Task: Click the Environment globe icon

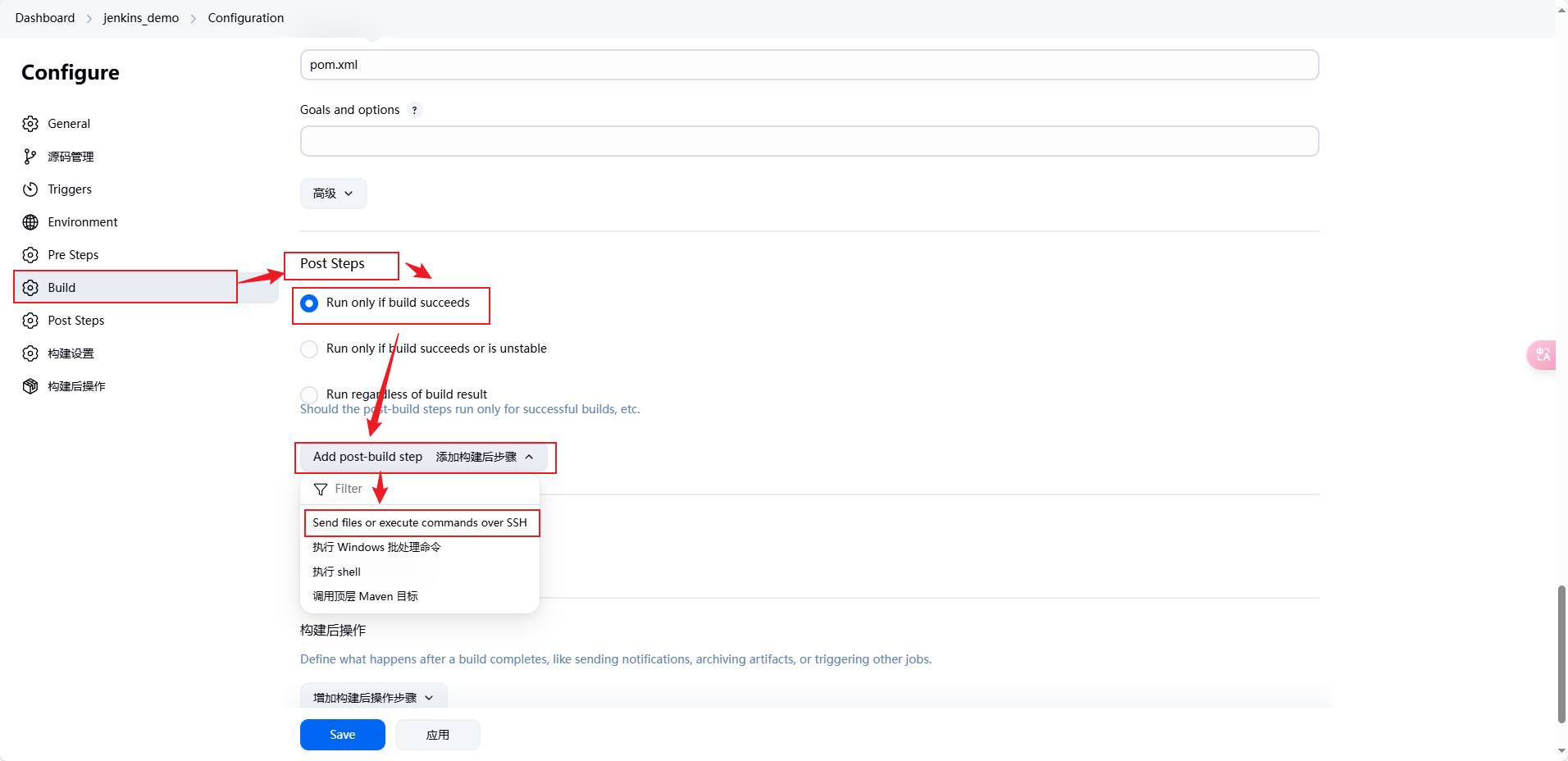Action: (30, 222)
